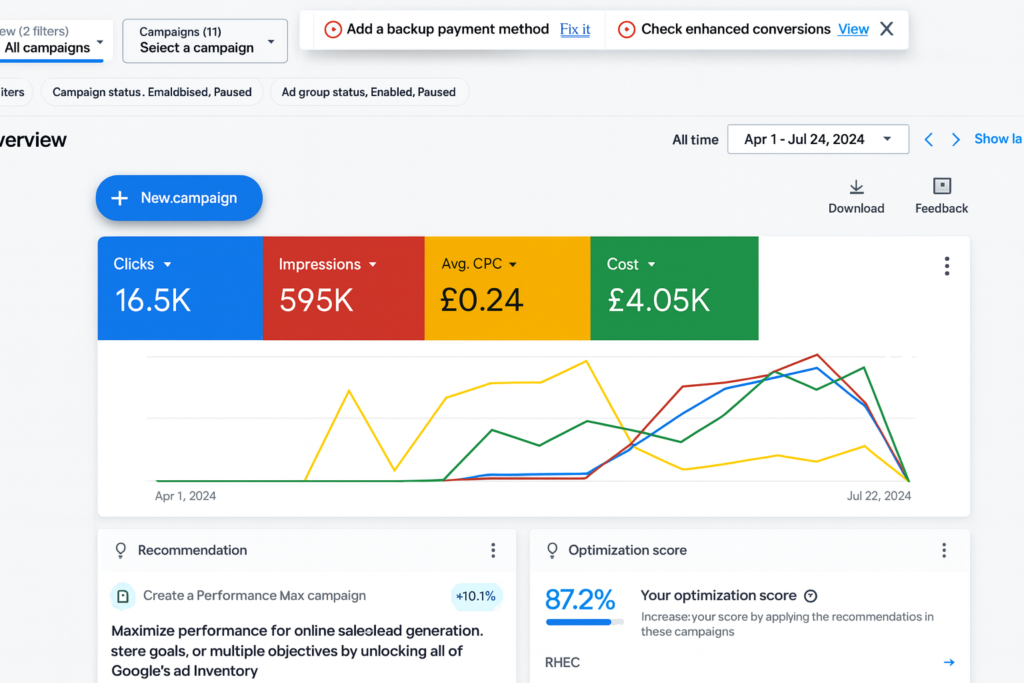Click the View enhanced conversions link
The height and width of the screenshot is (683, 1024).
point(853,29)
